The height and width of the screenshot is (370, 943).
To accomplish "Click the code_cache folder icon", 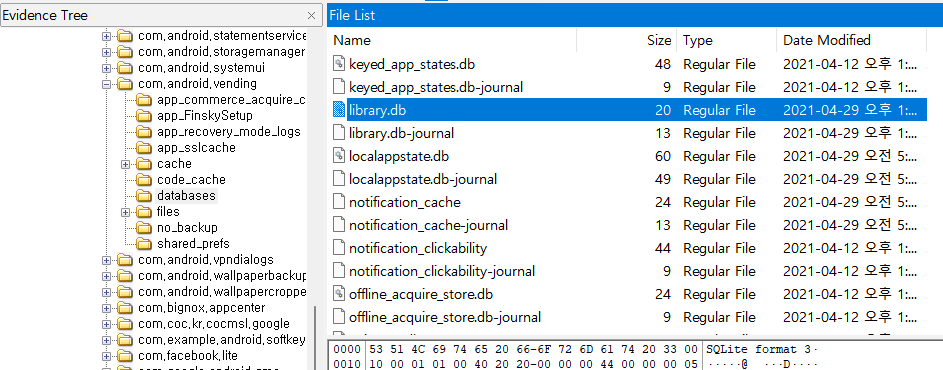I will click(144, 179).
